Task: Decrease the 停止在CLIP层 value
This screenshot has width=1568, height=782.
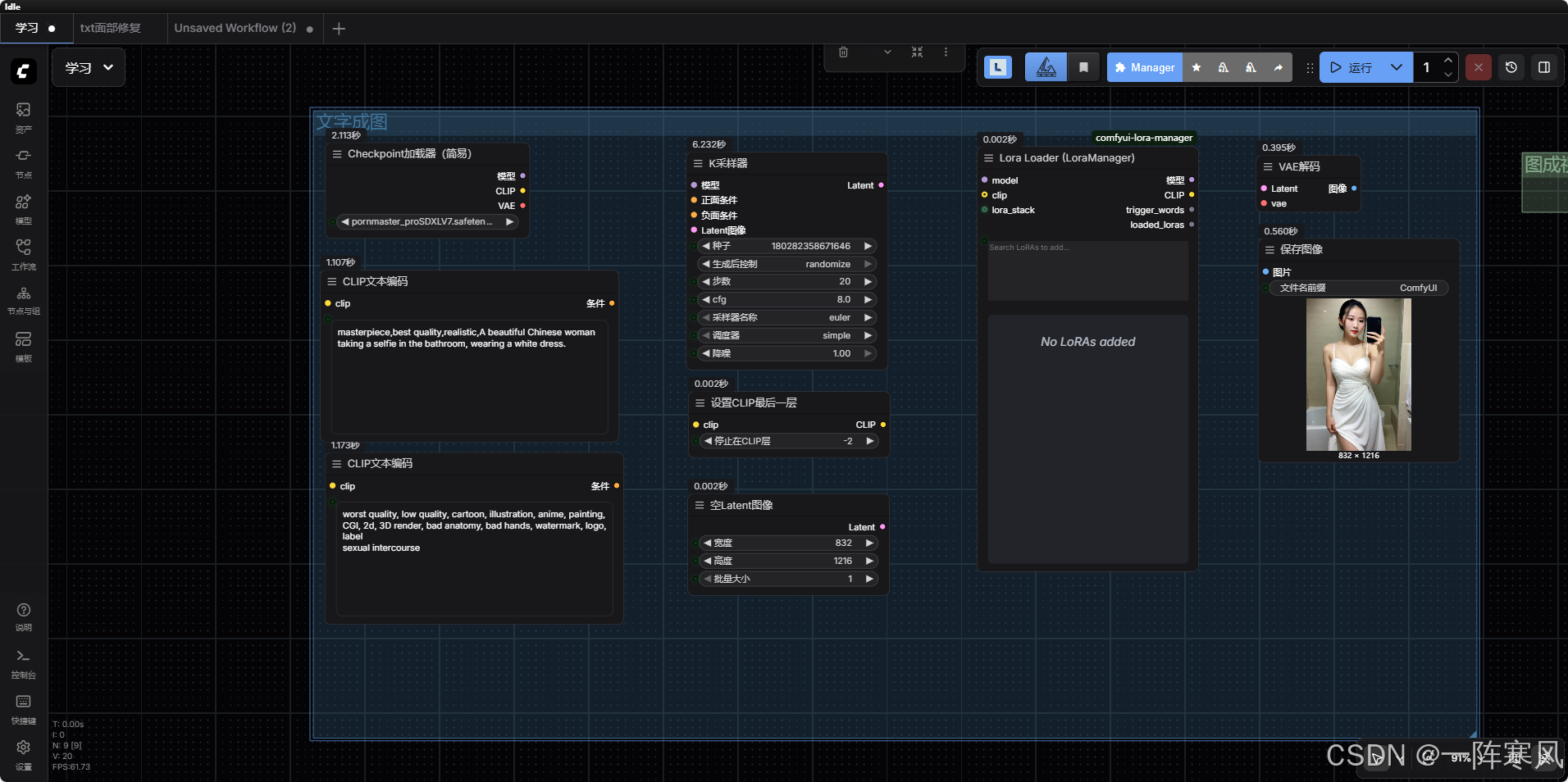Action: coord(709,441)
